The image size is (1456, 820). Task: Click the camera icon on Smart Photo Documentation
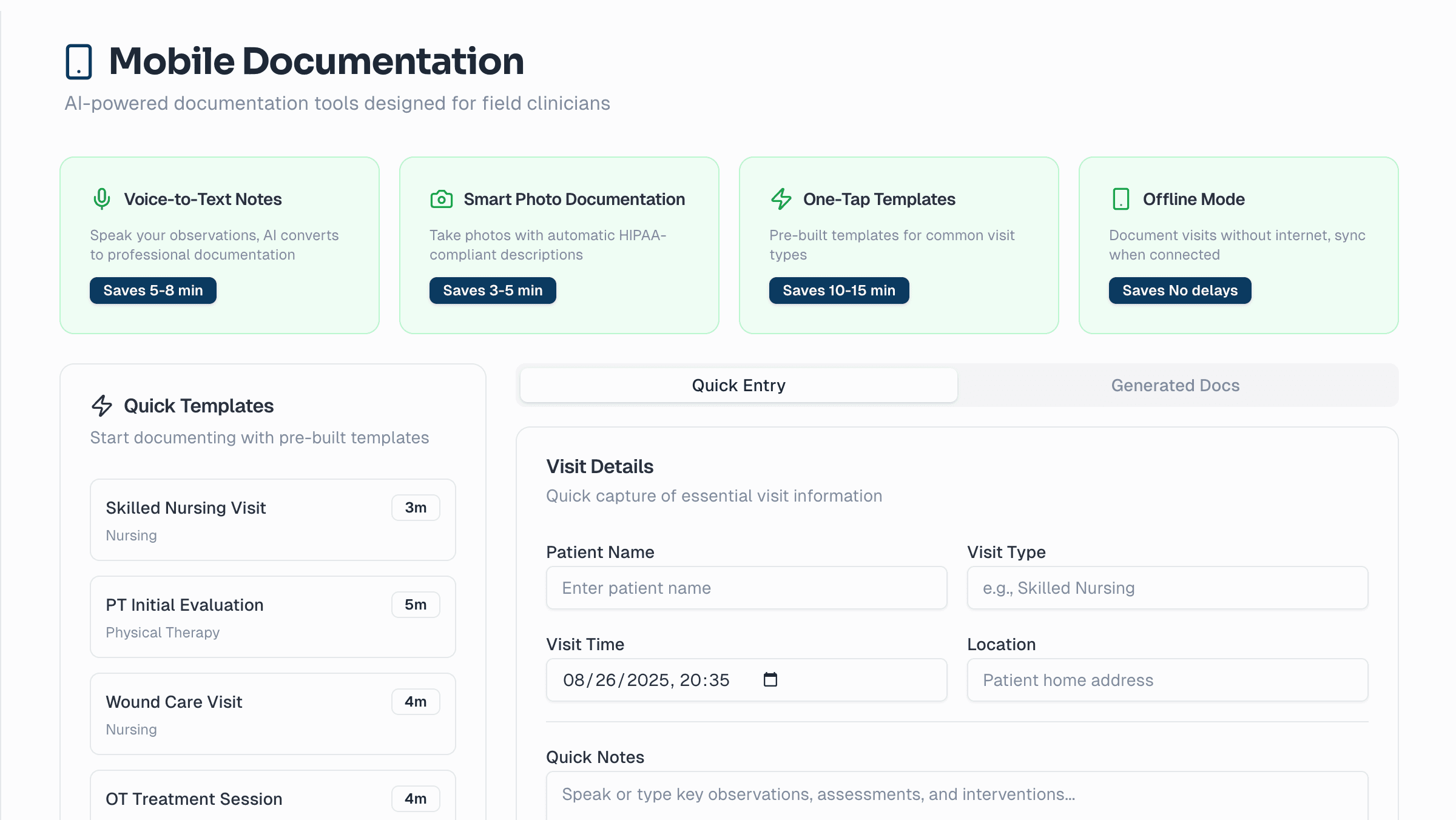442,198
